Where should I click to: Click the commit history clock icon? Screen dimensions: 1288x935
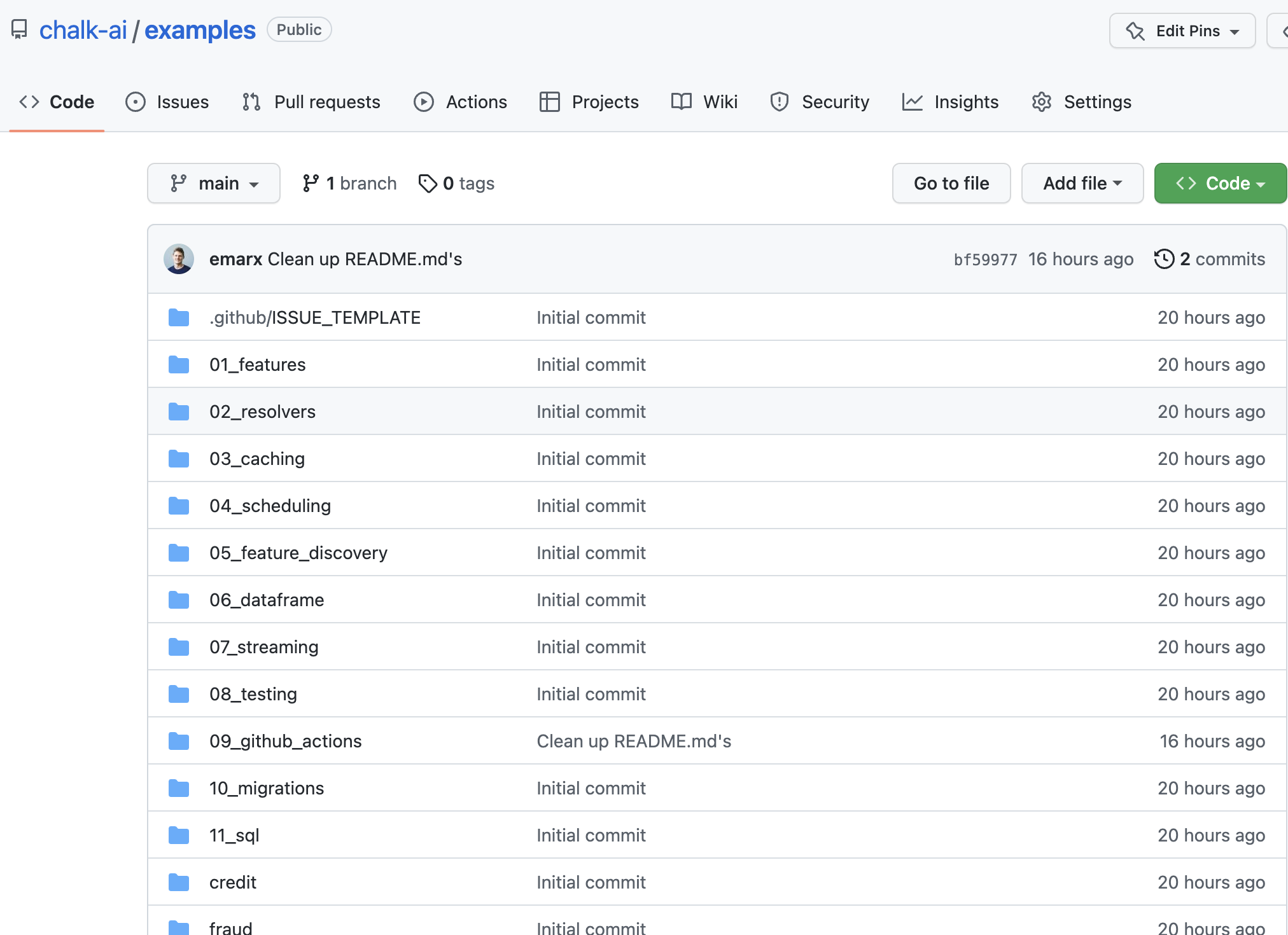coord(1165,259)
